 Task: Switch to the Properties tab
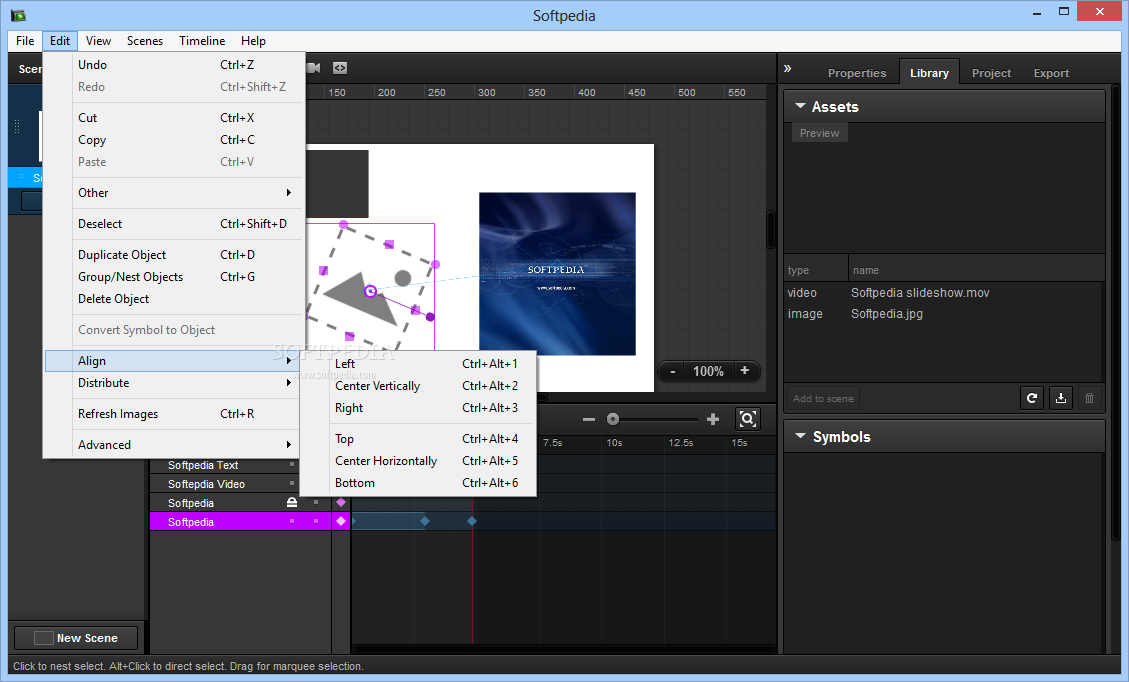coord(857,73)
